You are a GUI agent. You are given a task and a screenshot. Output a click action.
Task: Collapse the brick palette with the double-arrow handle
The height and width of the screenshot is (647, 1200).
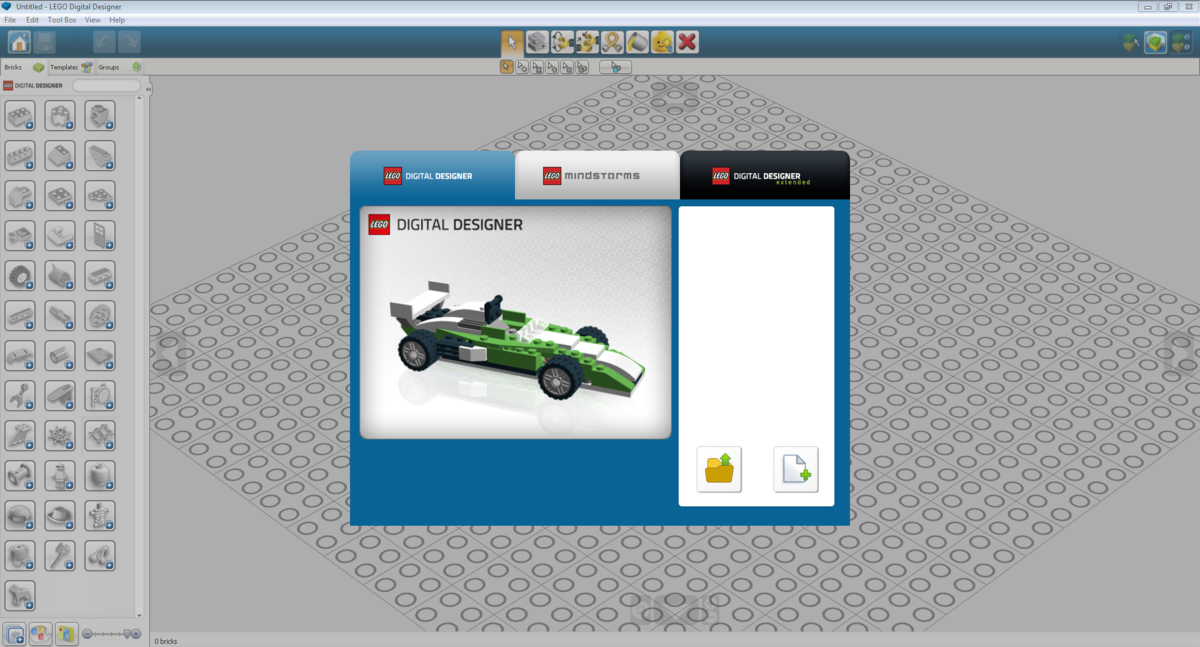coord(148,90)
